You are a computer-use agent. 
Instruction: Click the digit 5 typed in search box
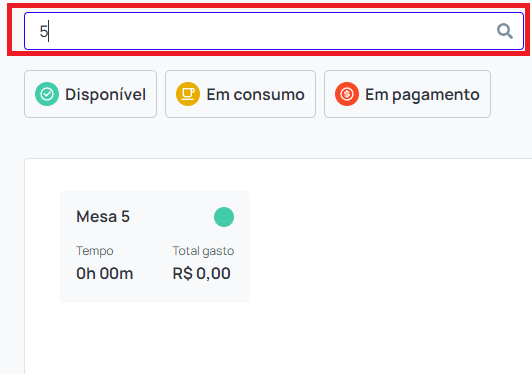click(43, 31)
